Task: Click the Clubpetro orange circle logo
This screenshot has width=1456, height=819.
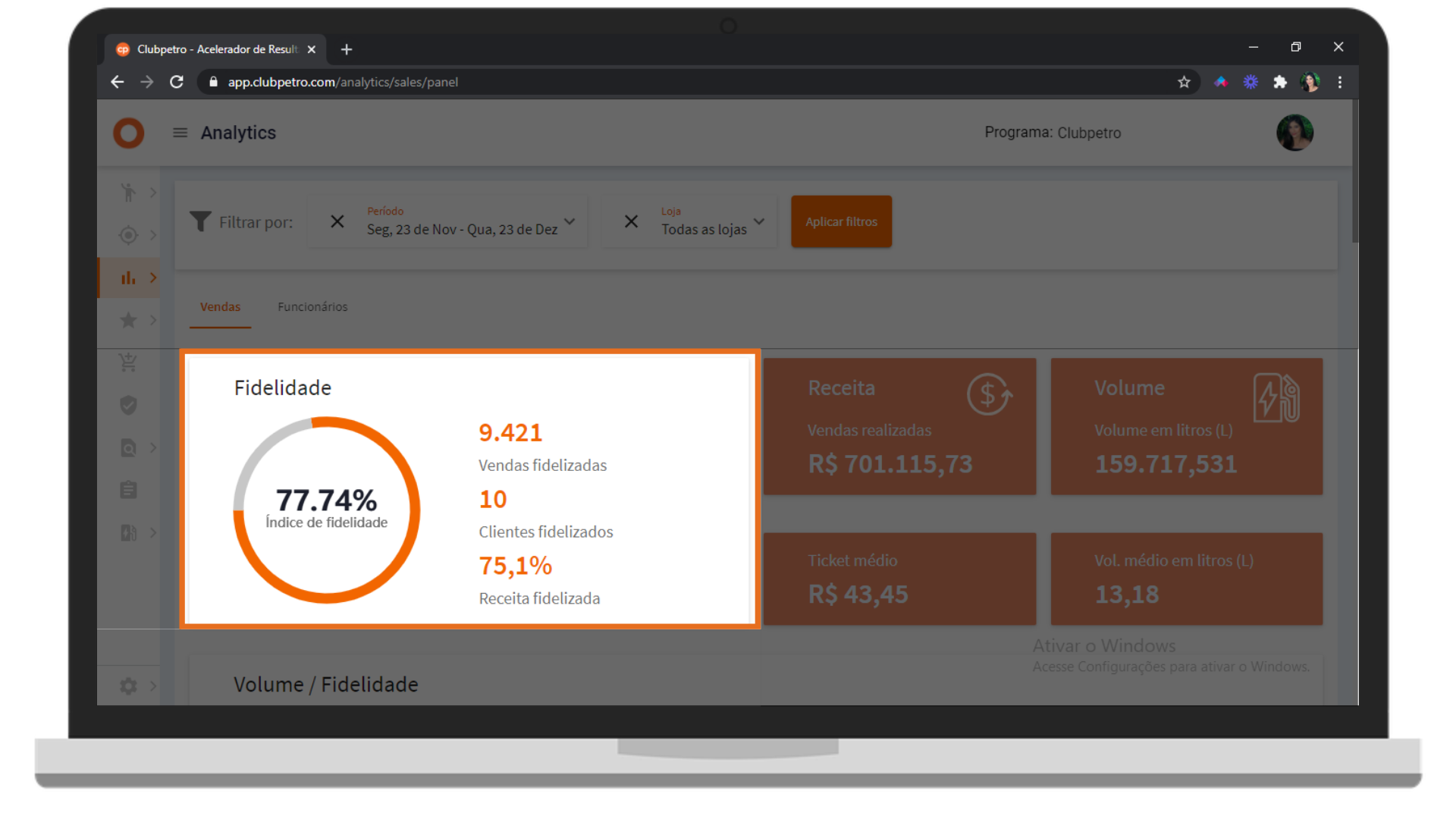Action: tap(129, 133)
